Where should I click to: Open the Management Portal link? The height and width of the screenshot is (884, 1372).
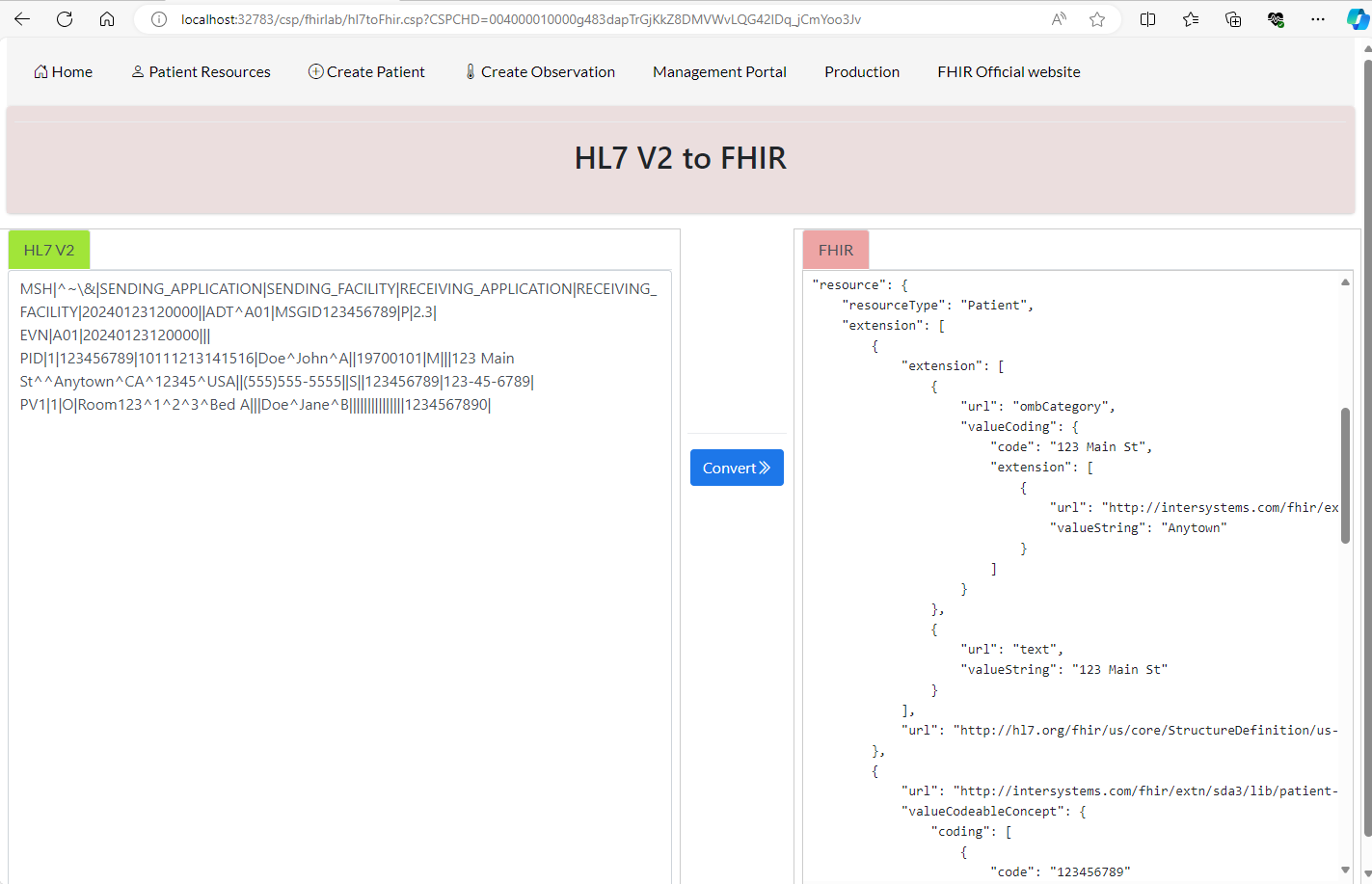[x=719, y=72]
